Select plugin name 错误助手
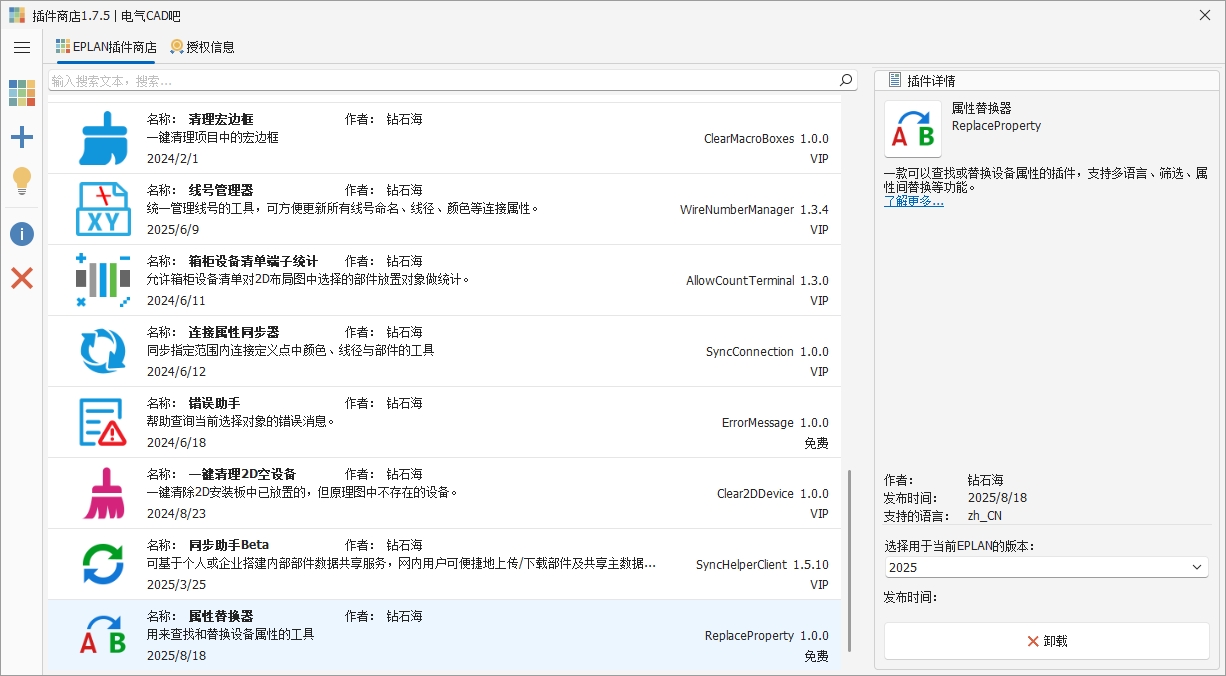 pos(214,403)
